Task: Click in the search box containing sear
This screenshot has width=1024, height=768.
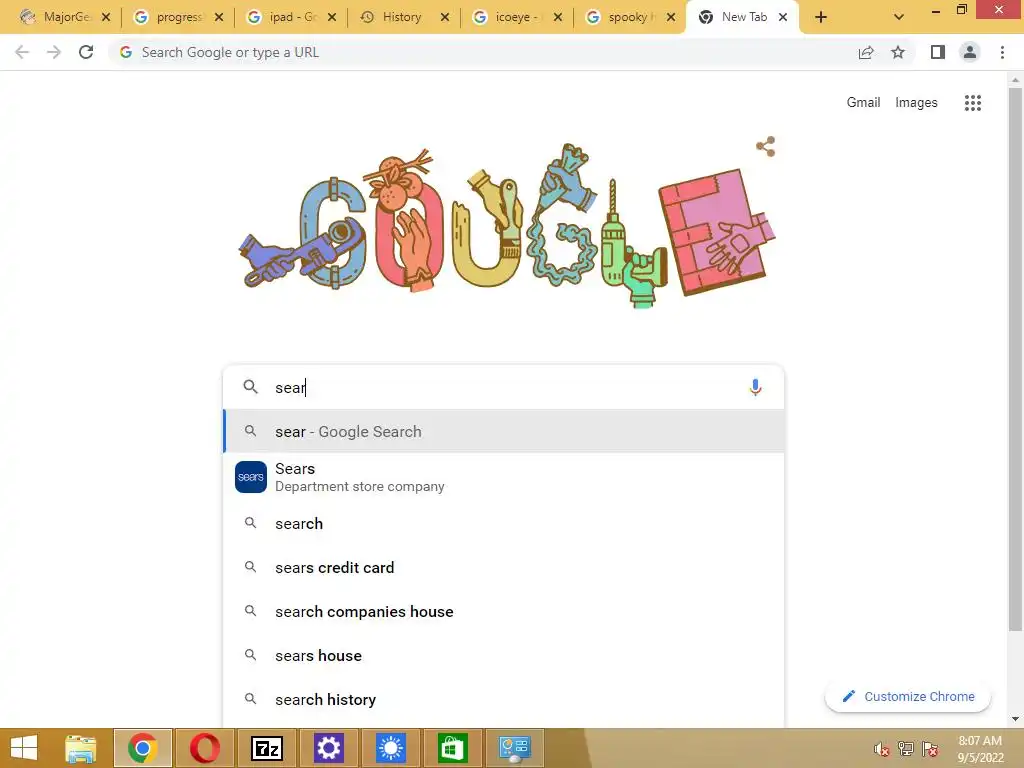Action: coord(503,387)
